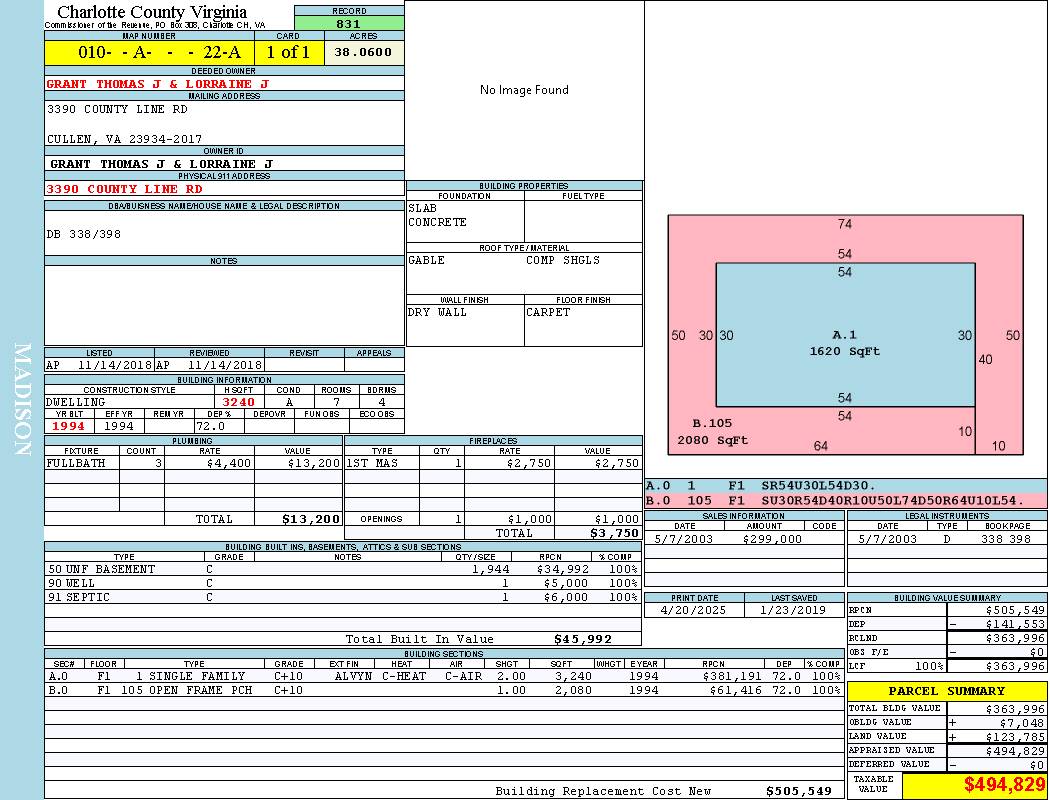Click the sales amount $299,000
The height and width of the screenshot is (800, 1050).
click(772, 539)
